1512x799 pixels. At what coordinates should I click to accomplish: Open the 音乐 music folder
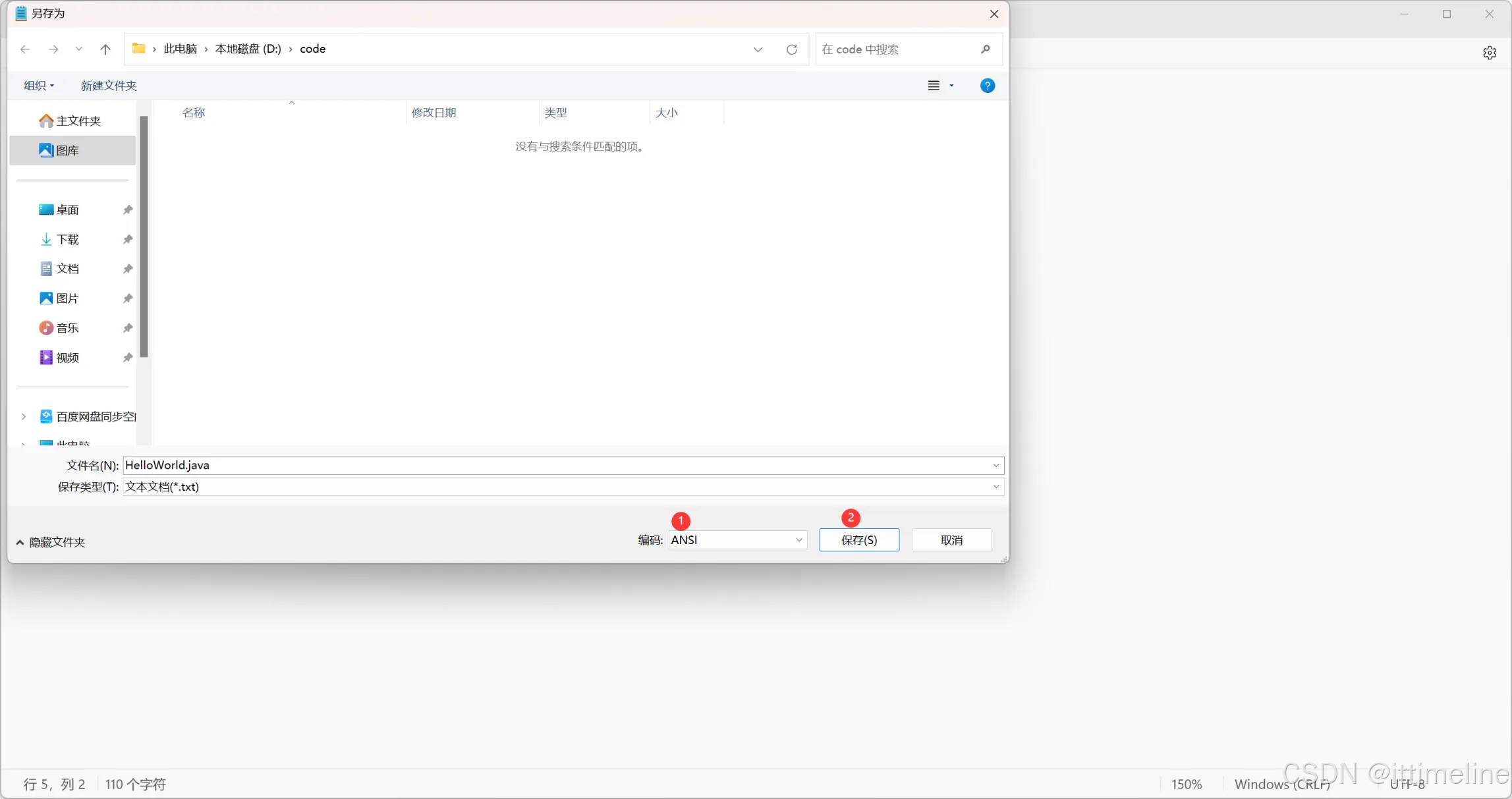tap(67, 328)
